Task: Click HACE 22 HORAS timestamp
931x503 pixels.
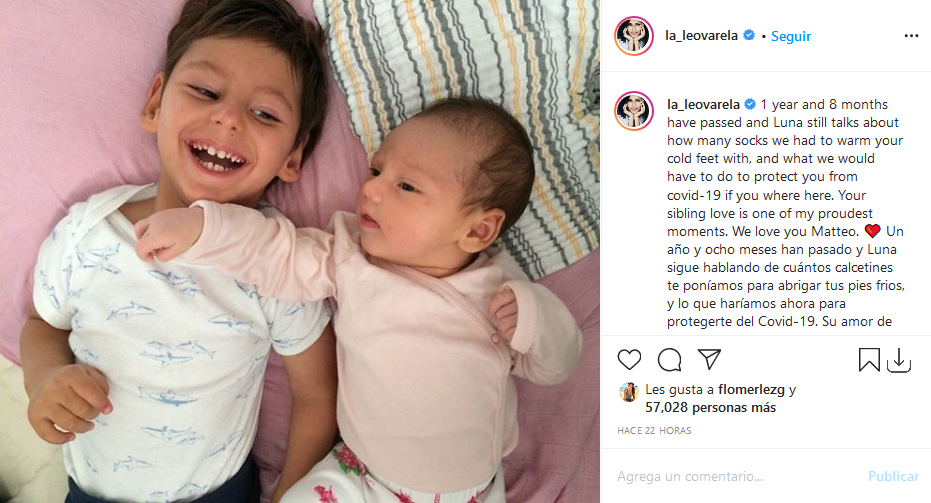Action: [x=654, y=431]
